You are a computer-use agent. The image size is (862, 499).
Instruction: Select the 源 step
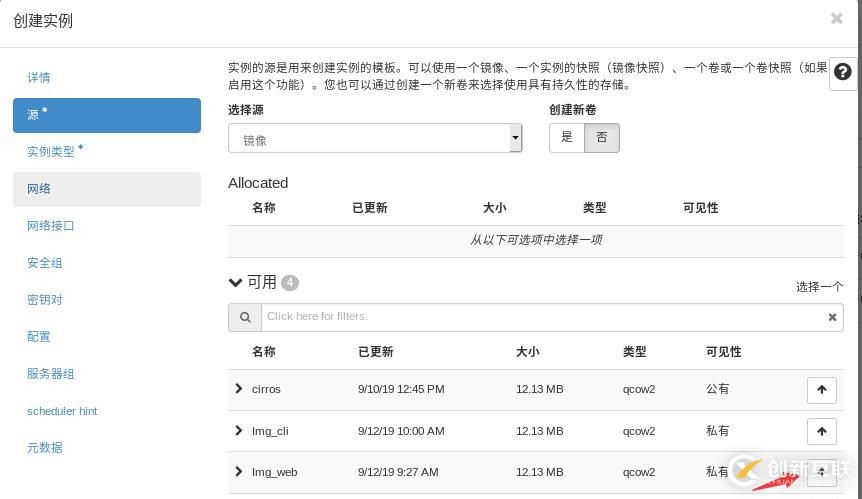point(107,115)
